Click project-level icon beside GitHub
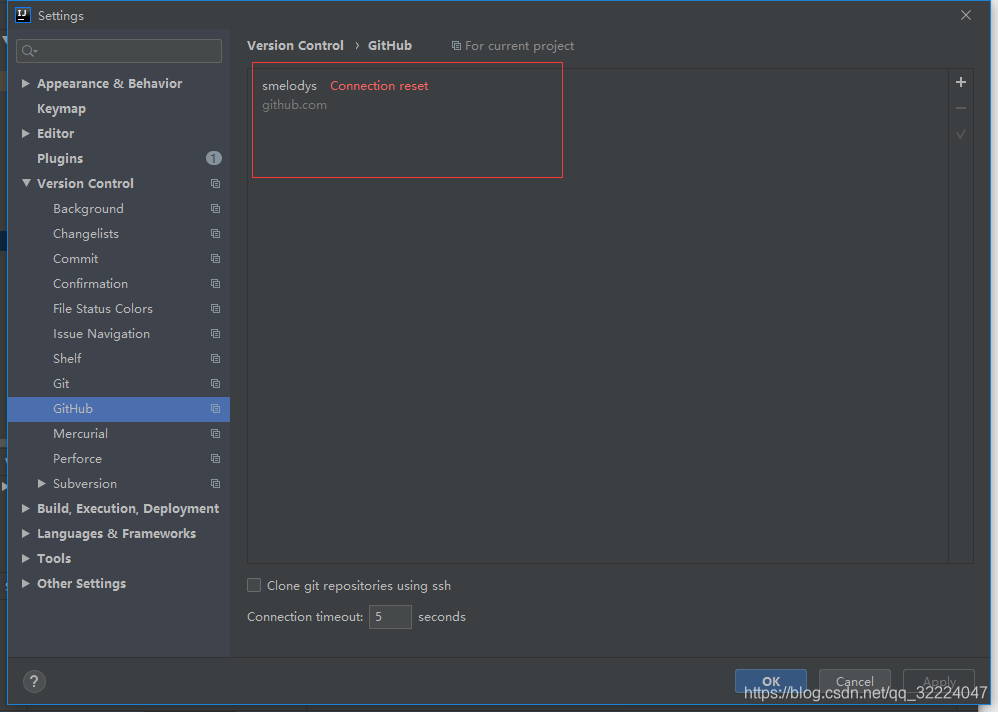This screenshot has height=712, width=998. coord(215,408)
